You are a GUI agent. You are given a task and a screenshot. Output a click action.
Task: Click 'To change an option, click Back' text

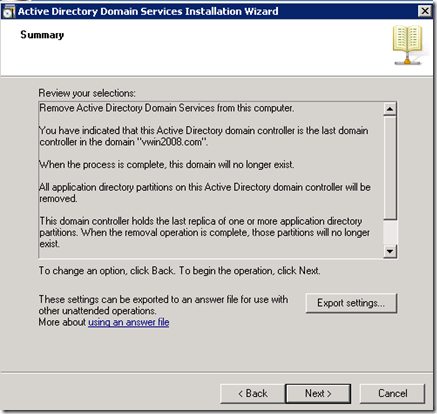click(179, 271)
